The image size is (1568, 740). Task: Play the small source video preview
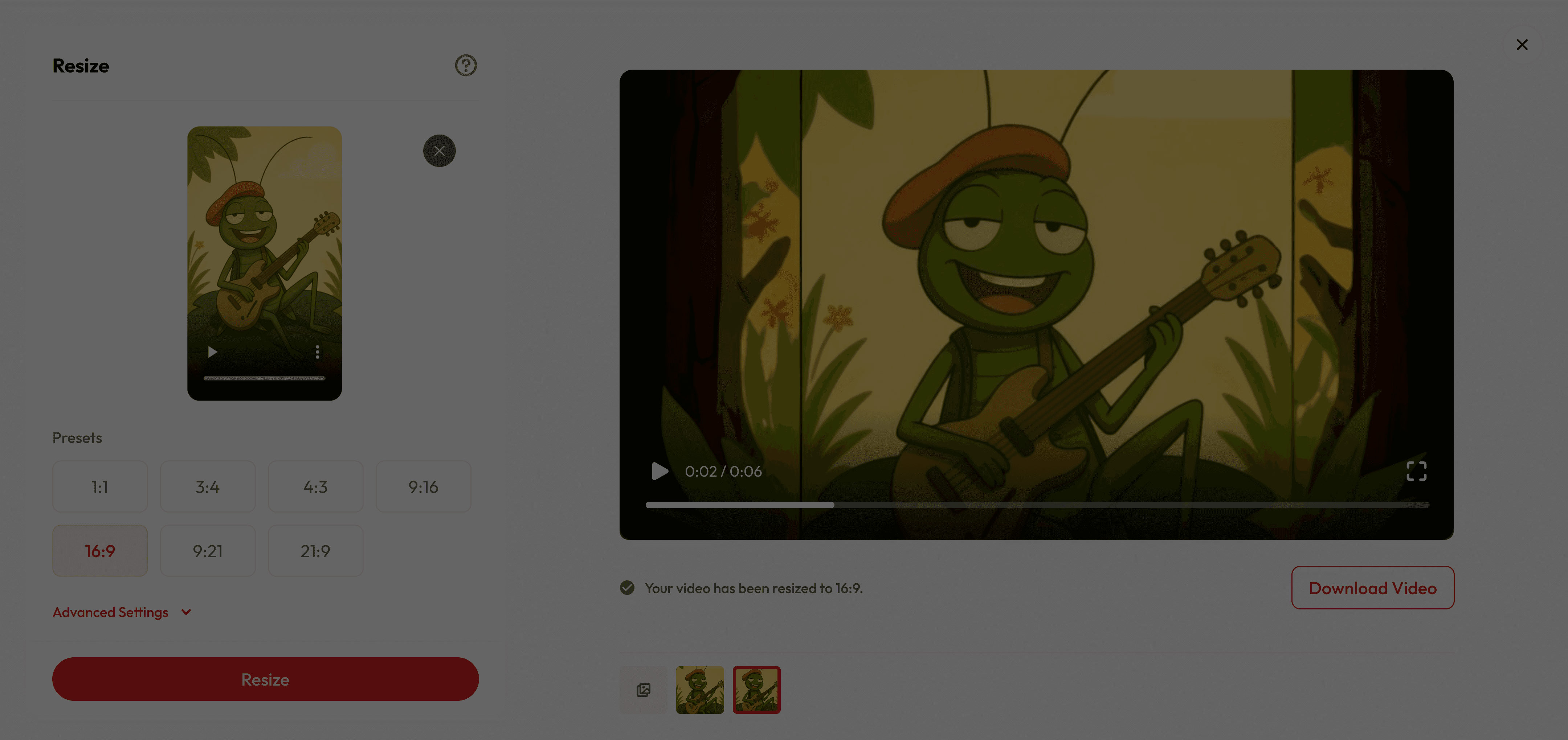212,352
